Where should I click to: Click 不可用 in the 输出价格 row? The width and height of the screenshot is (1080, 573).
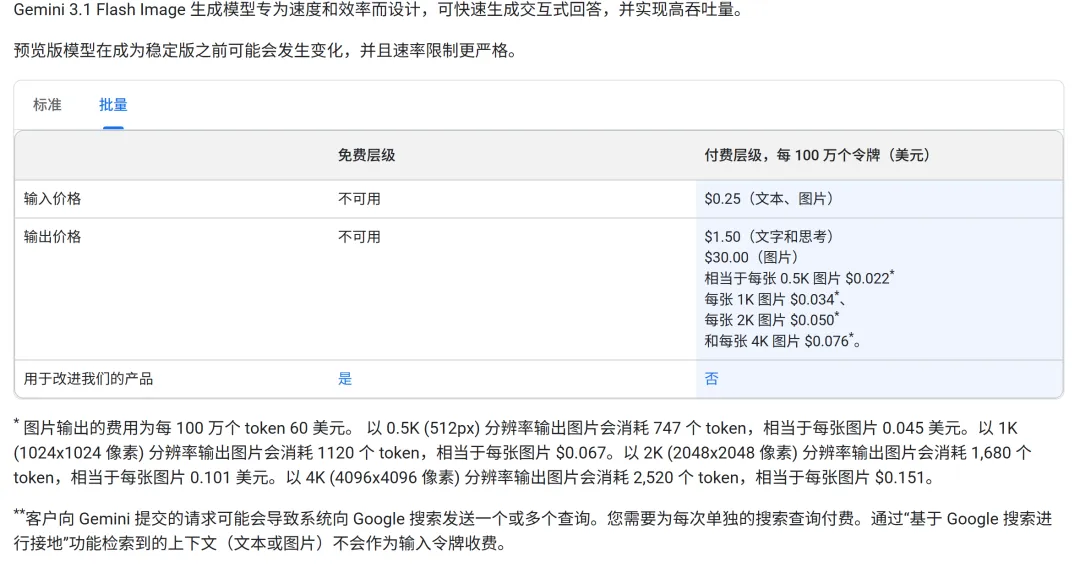coord(359,237)
